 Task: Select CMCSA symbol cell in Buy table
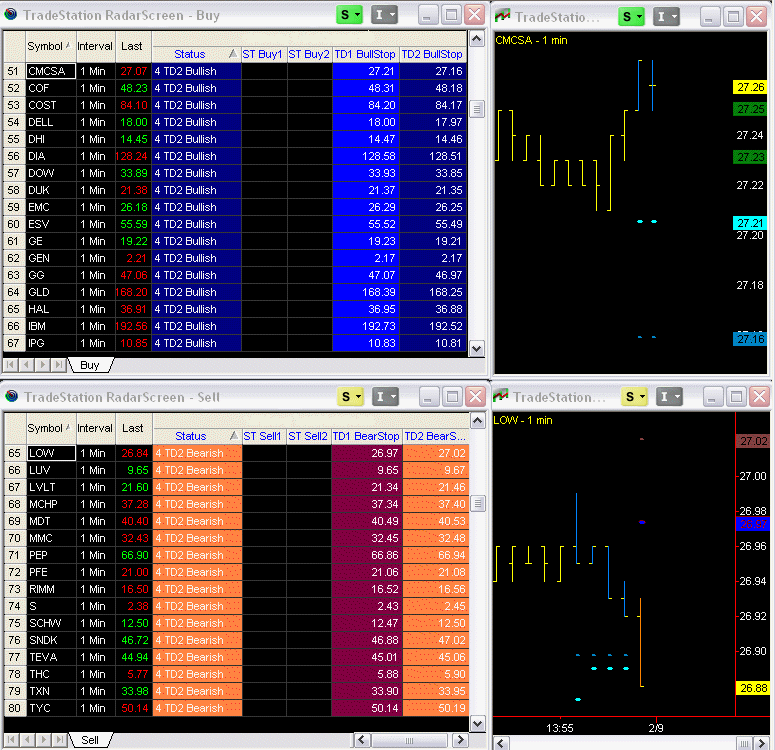pyautogui.click(x=51, y=71)
